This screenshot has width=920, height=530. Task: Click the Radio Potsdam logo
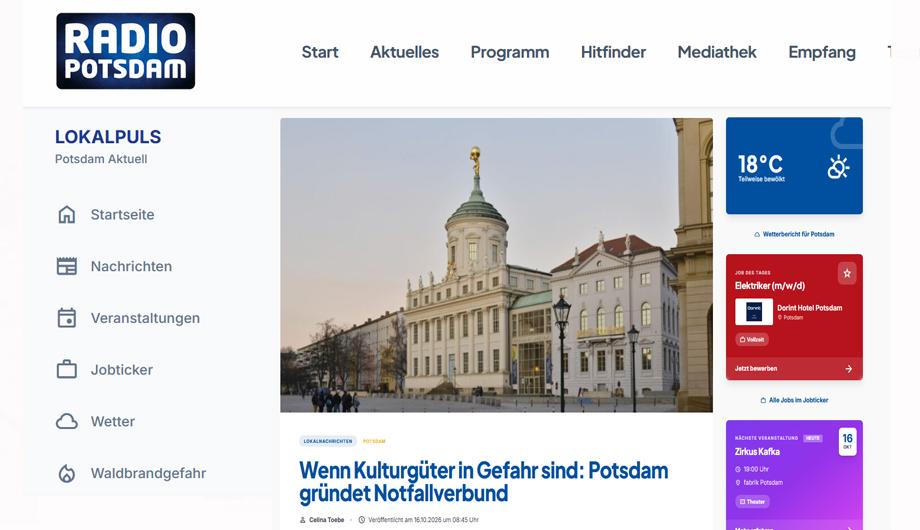126,51
